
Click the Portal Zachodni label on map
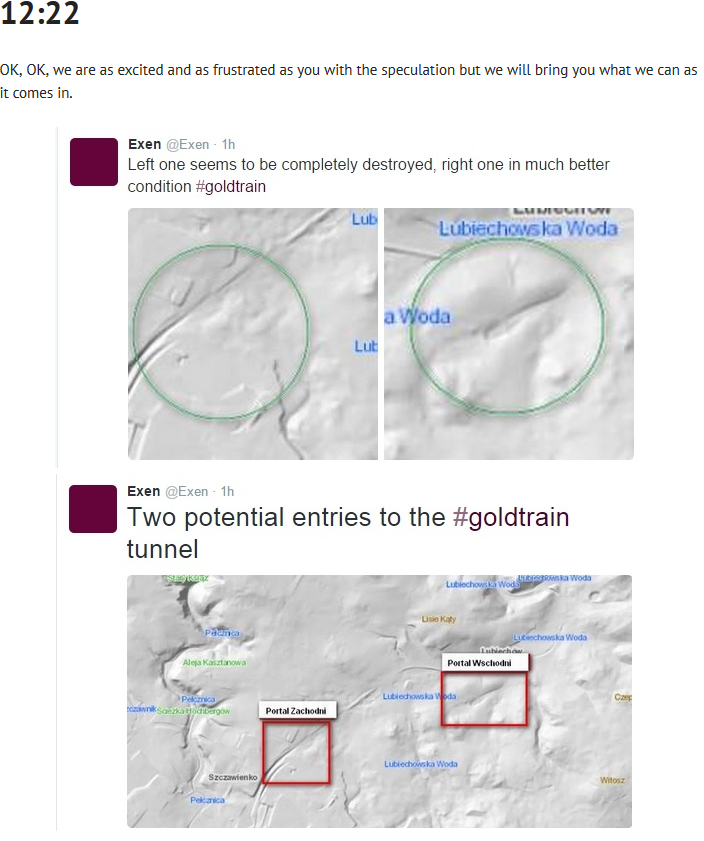click(297, 711)
